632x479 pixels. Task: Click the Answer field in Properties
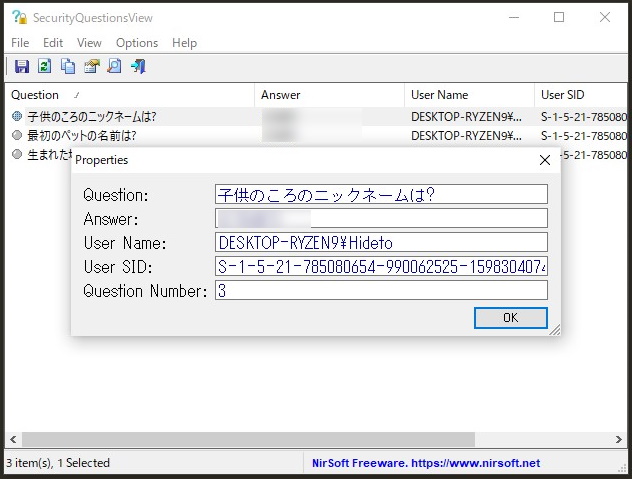[381, 218]
